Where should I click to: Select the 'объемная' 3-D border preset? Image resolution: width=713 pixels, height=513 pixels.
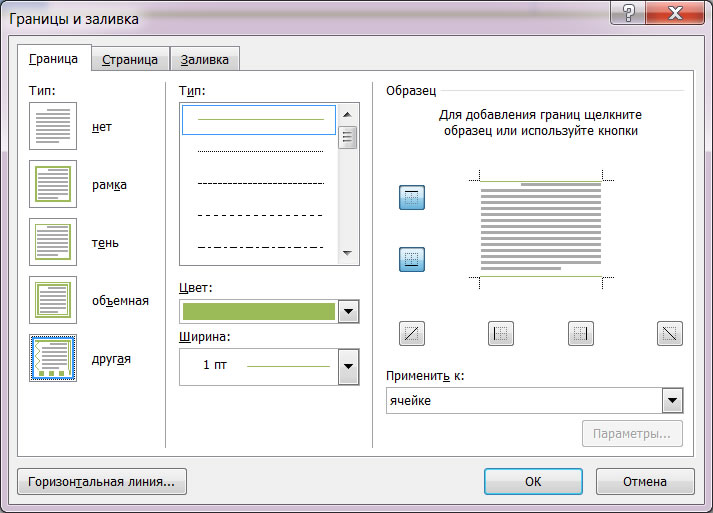[x=53, y=300]
